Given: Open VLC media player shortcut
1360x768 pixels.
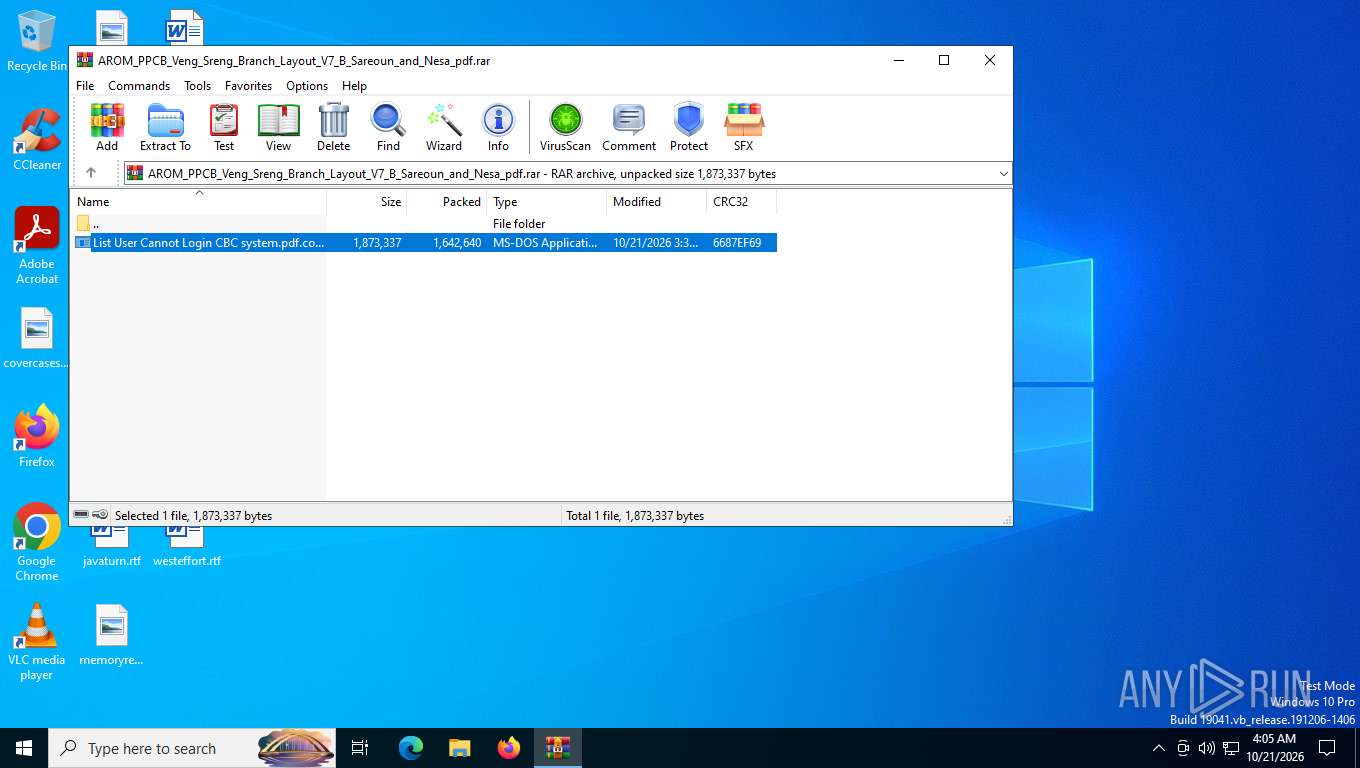Looking at the screenshot, I should click(x=37, y=641).
